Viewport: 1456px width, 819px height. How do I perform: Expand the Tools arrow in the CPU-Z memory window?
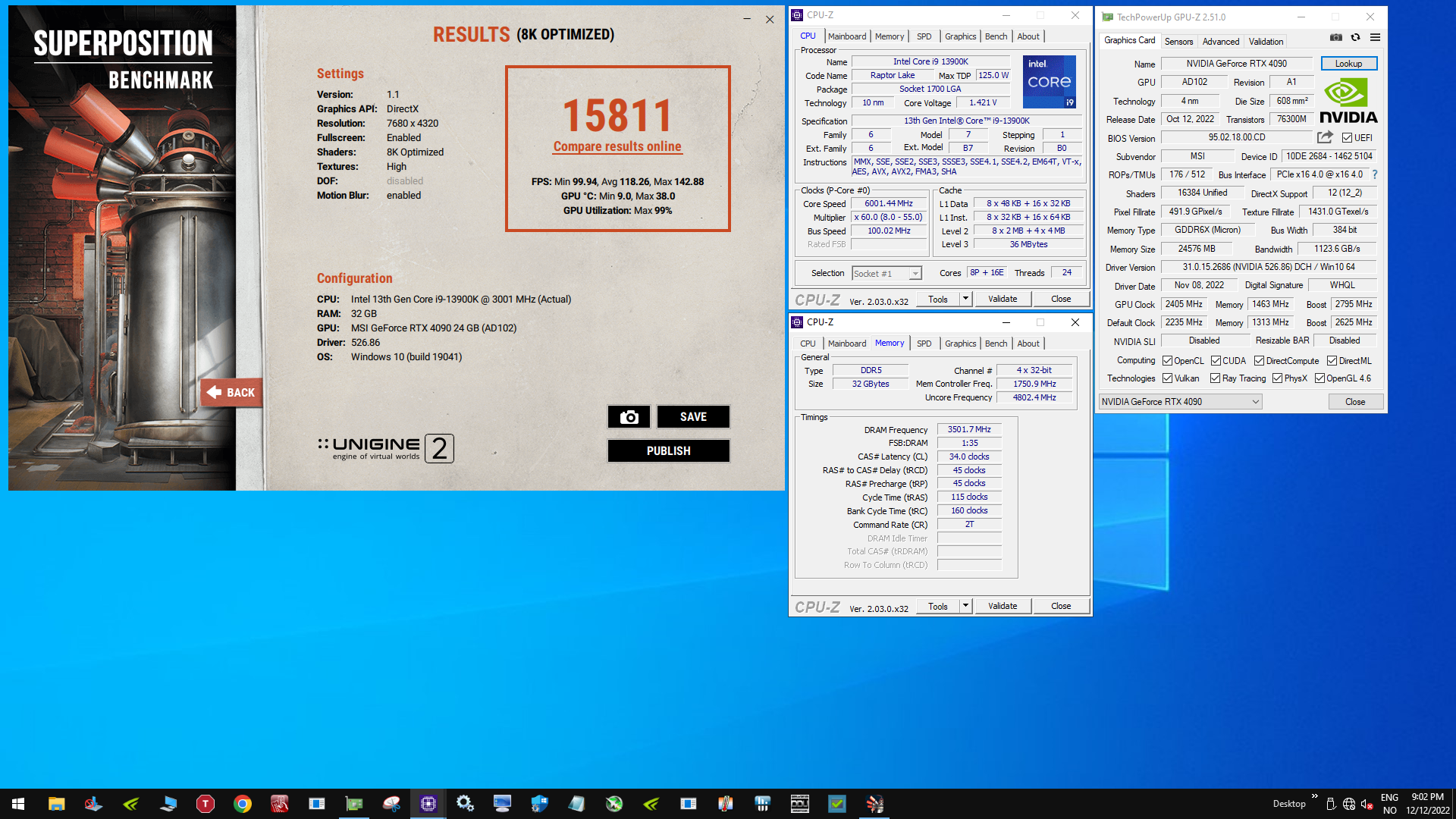click(965, 606)
